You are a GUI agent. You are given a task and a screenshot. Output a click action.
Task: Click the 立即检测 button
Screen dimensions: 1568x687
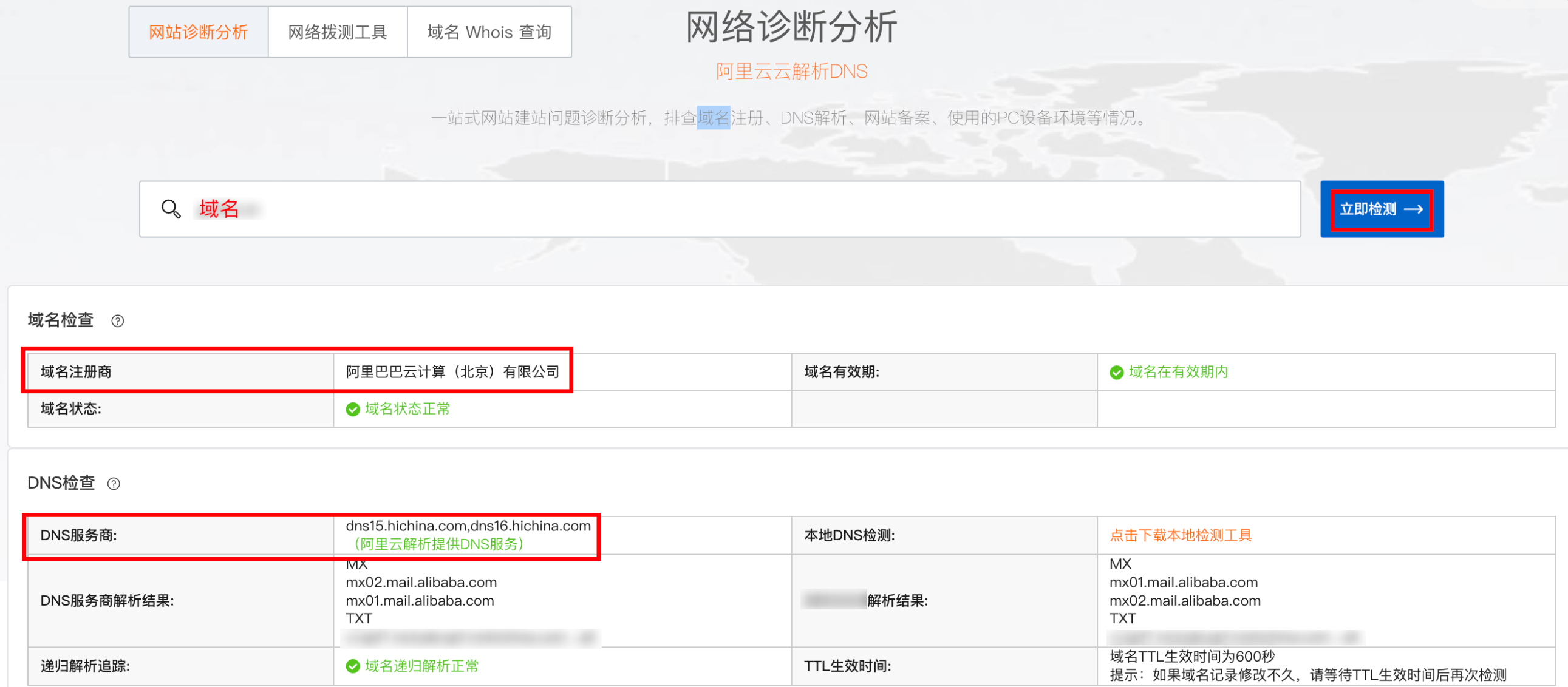pyautogui.click(x=1382, y=209)
